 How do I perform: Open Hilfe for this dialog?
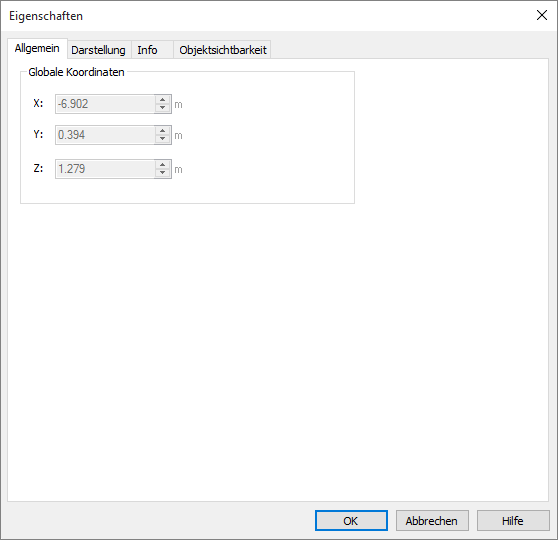(513, 520)
